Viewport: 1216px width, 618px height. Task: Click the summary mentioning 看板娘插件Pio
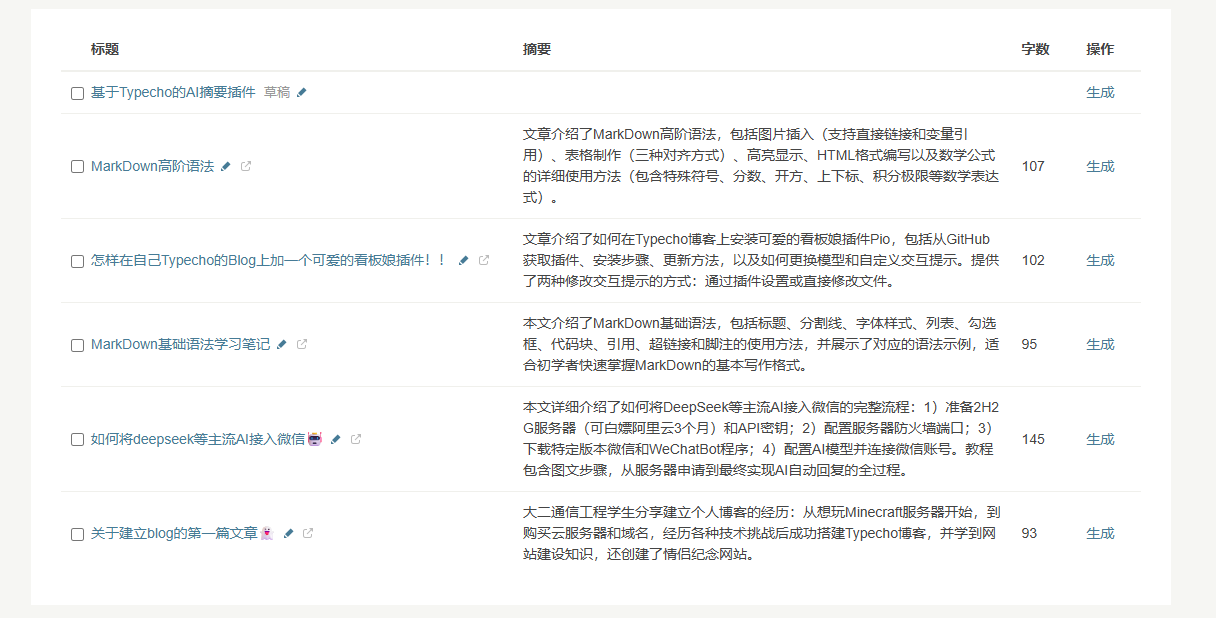[760, 260]
